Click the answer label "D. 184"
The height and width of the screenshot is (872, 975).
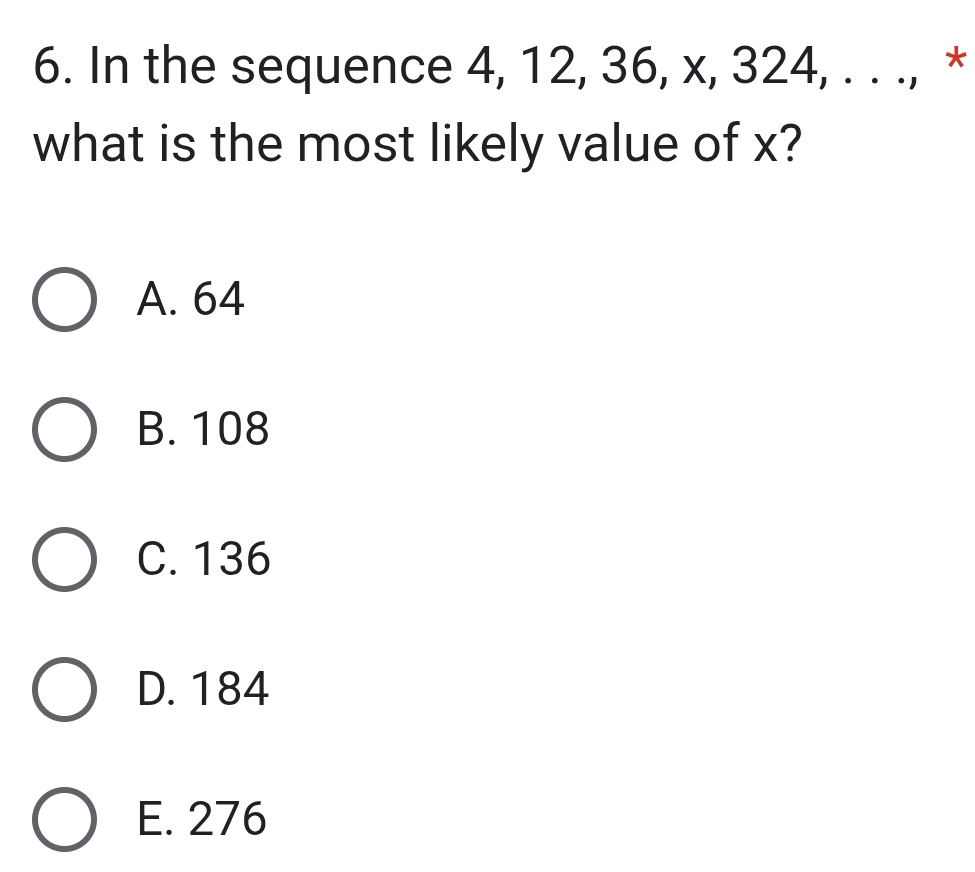click(204, 689)
